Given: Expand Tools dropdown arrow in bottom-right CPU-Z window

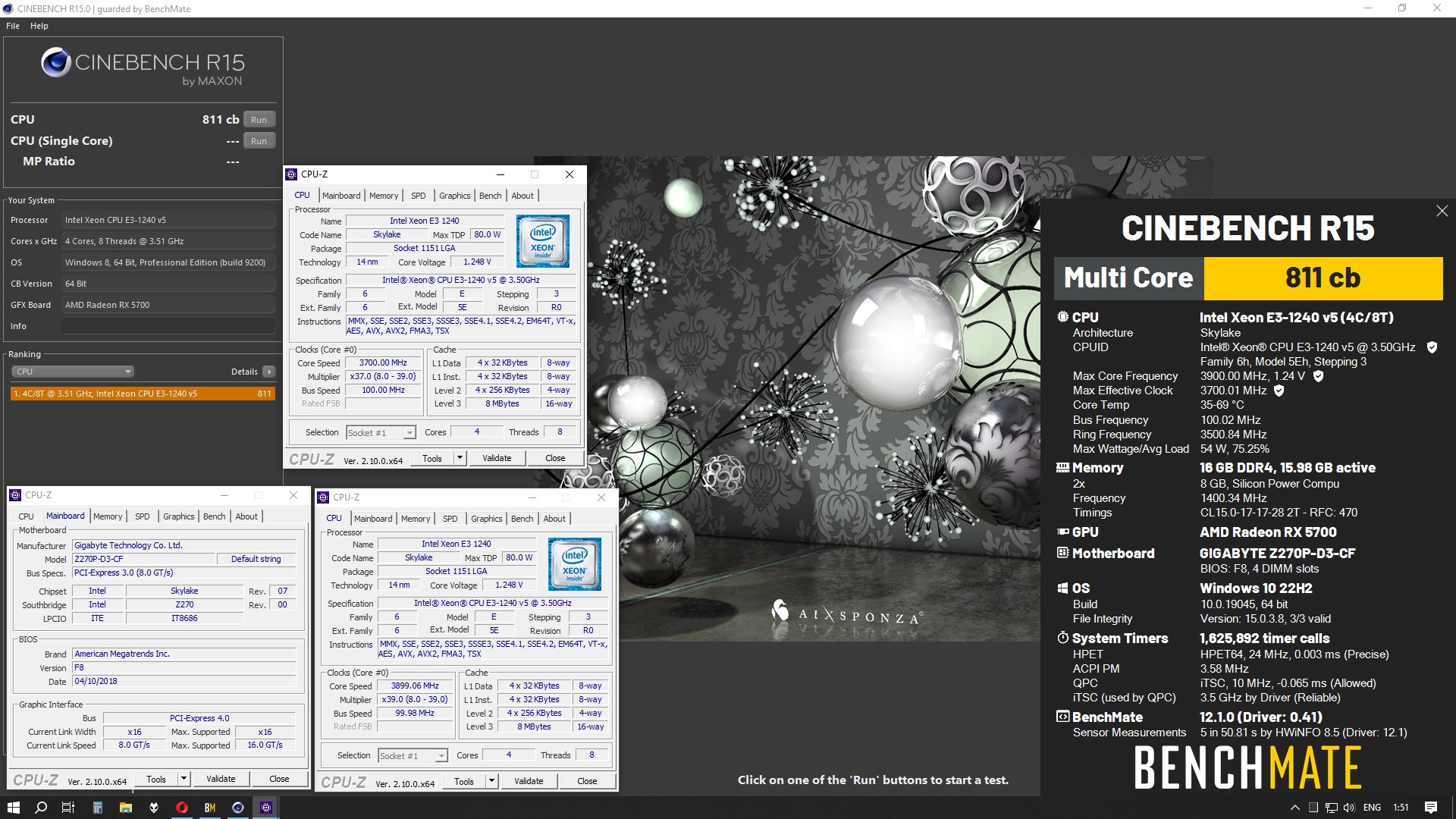Looking at the screenshot, I should click(491, 781).
